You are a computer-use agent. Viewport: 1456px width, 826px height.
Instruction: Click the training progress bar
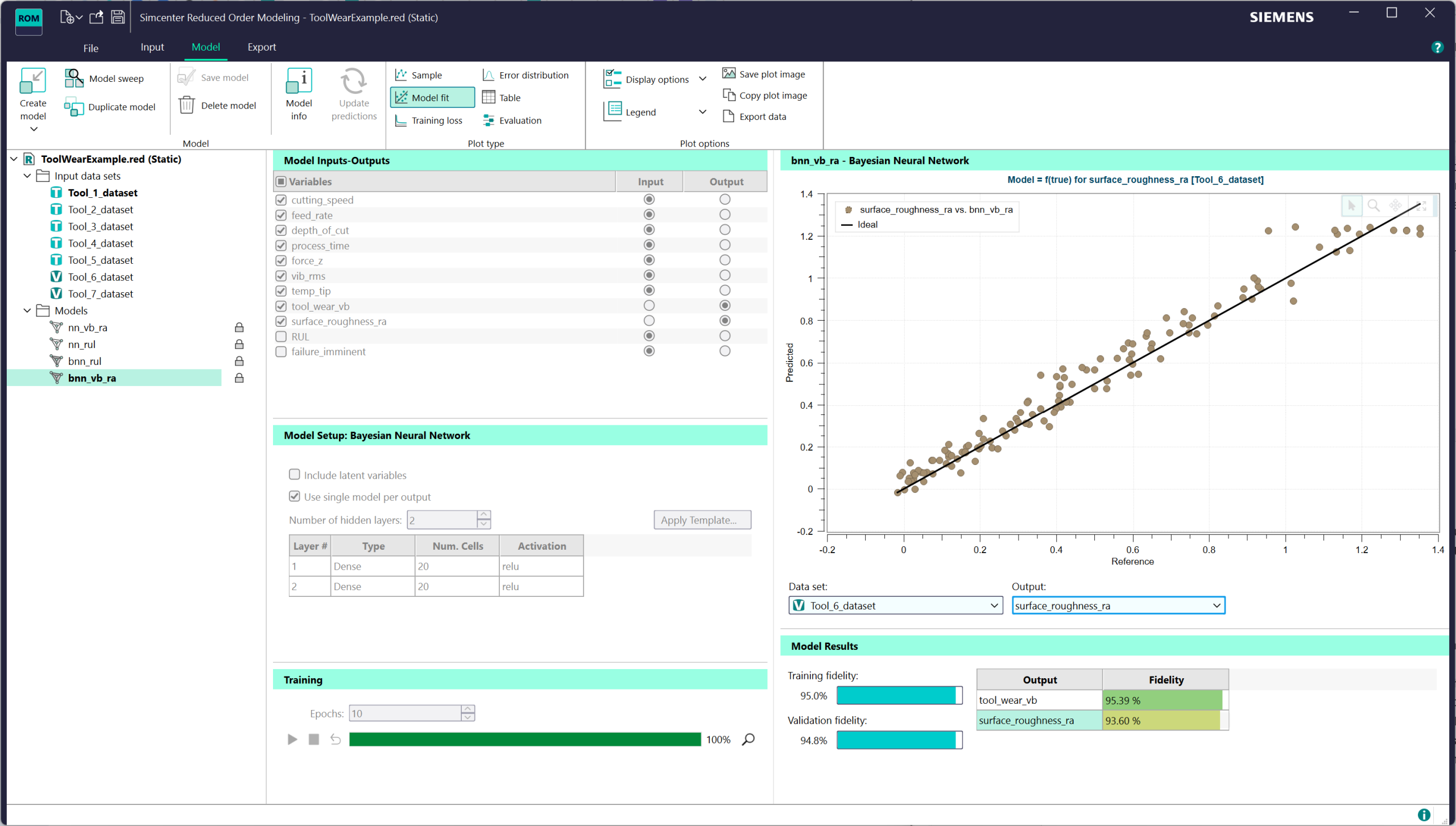point(525,739)
